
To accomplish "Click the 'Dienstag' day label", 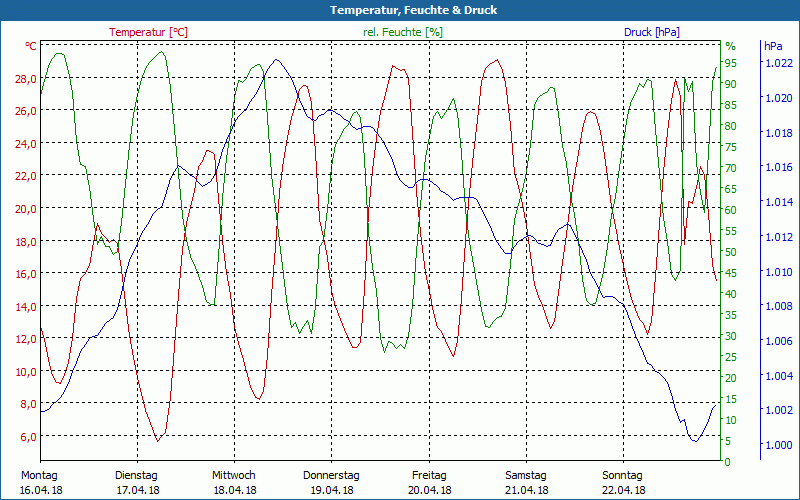I will click(137, 476).
